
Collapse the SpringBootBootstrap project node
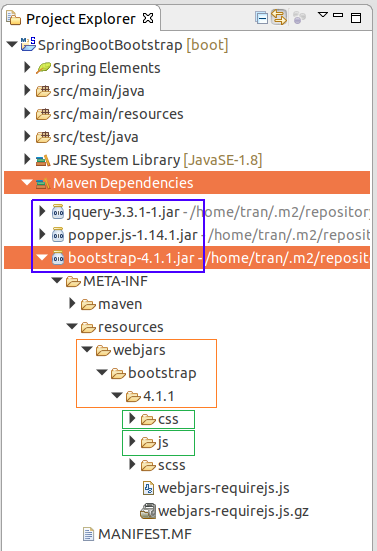tap(12, 45)
